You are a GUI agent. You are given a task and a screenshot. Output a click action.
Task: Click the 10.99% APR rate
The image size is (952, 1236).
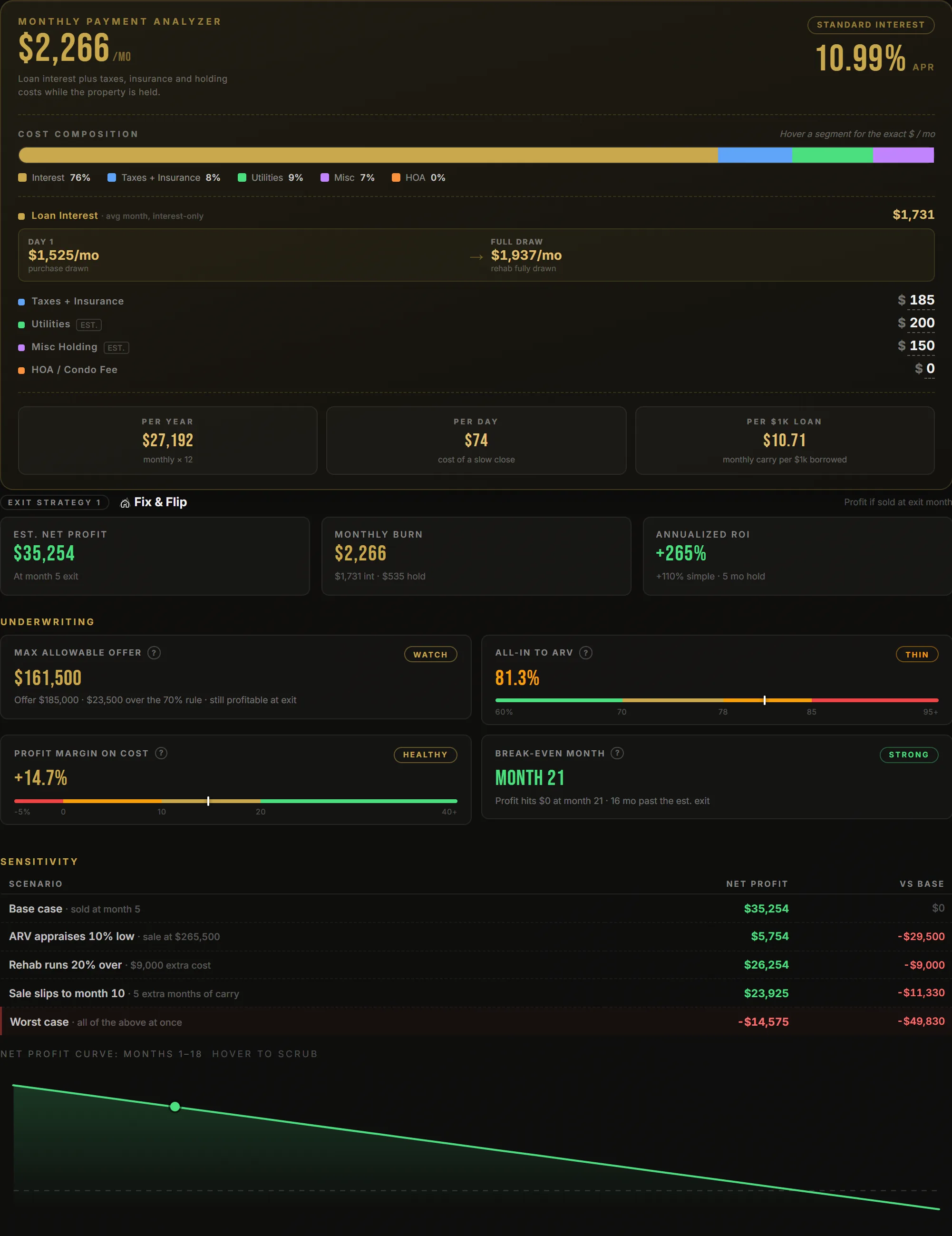pos(860,59)
